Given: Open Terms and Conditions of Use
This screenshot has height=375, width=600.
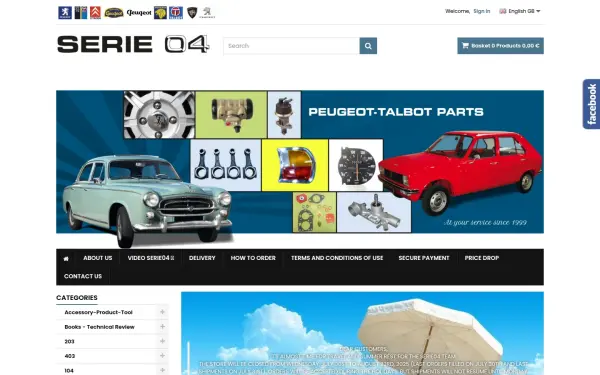Looking at the screenshot, I should click(x=337, y=258).
